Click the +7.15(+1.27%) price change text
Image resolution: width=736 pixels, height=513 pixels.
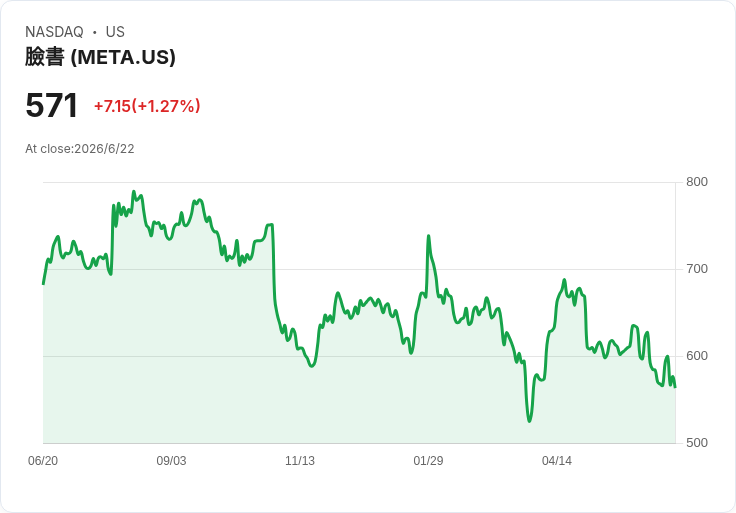(147, 106)
